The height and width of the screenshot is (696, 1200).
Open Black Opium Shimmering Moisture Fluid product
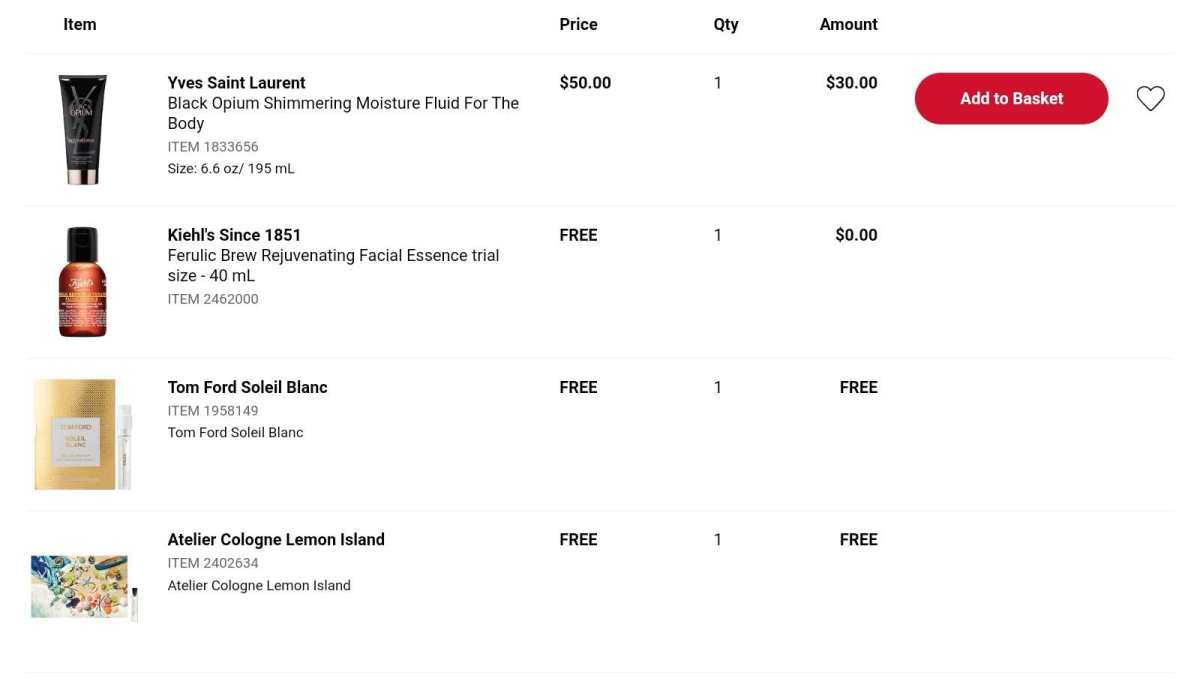343,113
